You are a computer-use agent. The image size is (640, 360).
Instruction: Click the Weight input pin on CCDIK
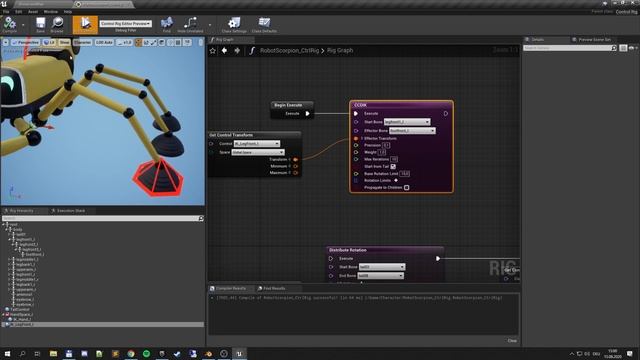(x=356, y=152)
